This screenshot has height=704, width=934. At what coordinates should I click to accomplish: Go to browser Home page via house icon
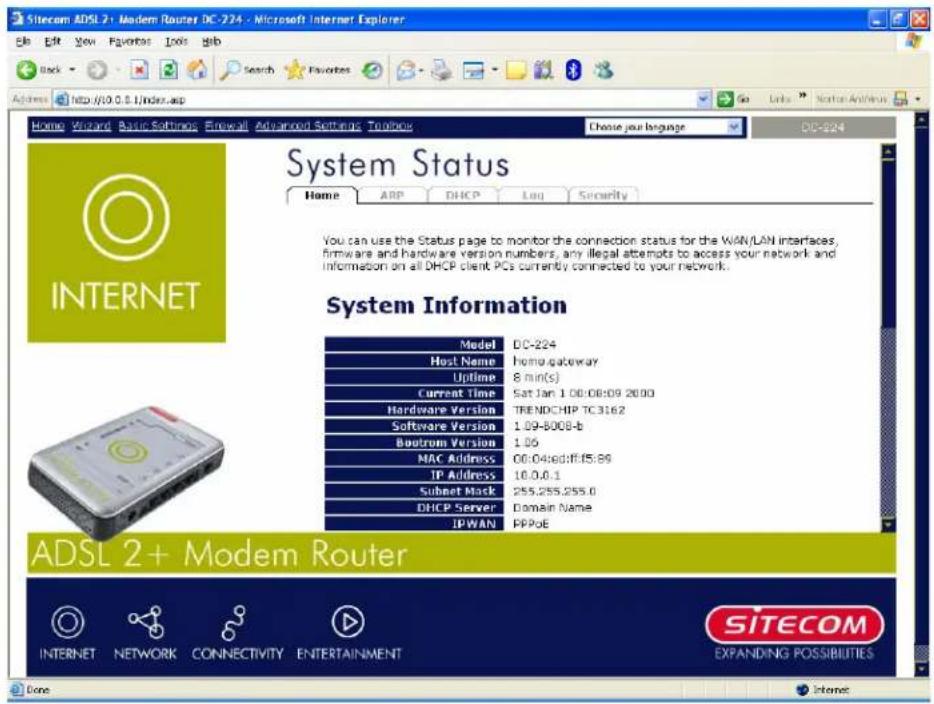click(197, 70)
